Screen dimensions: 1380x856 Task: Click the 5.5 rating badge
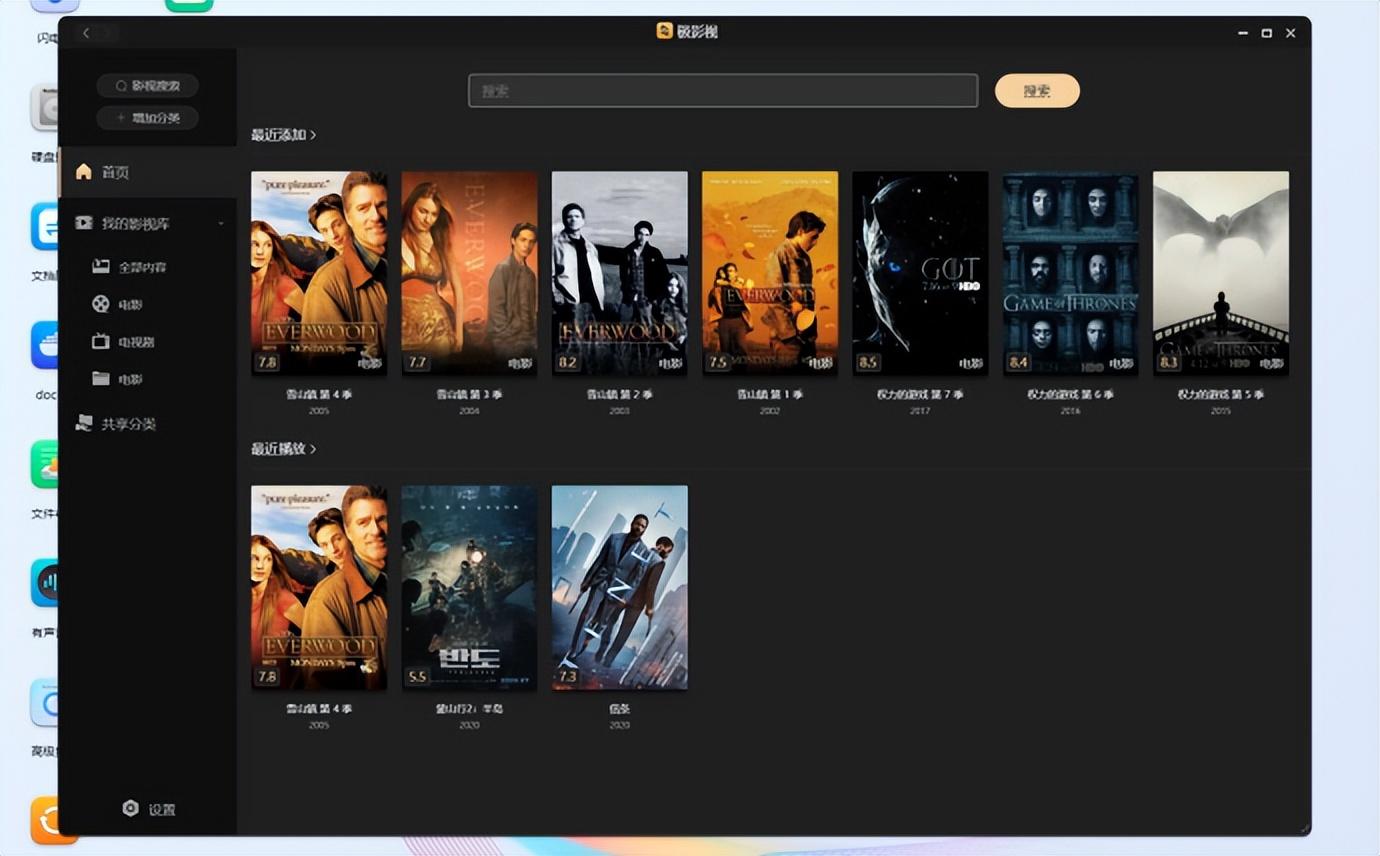(418, 677)
